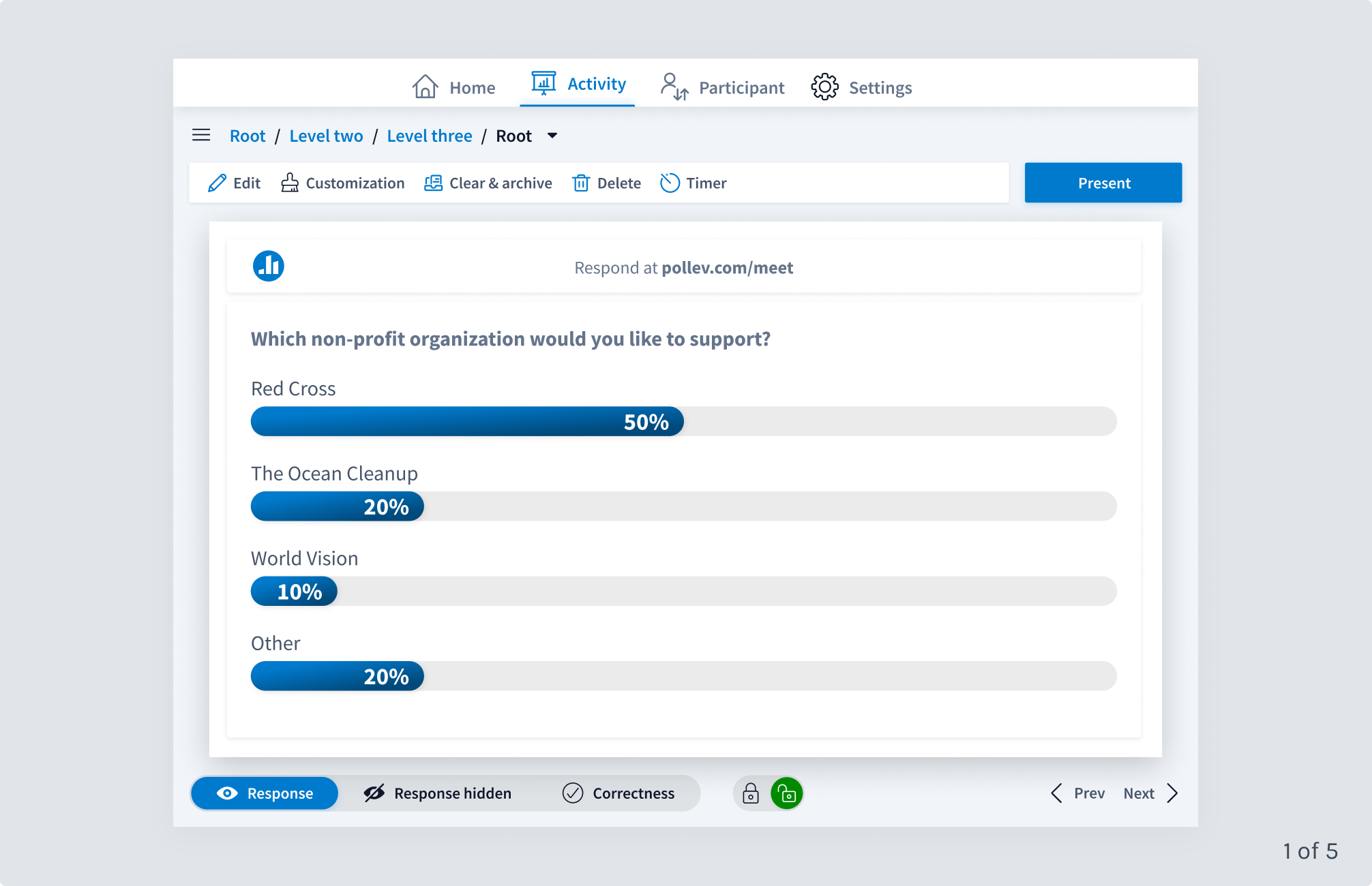Go to the next activity with Next

pos(1150,793)
